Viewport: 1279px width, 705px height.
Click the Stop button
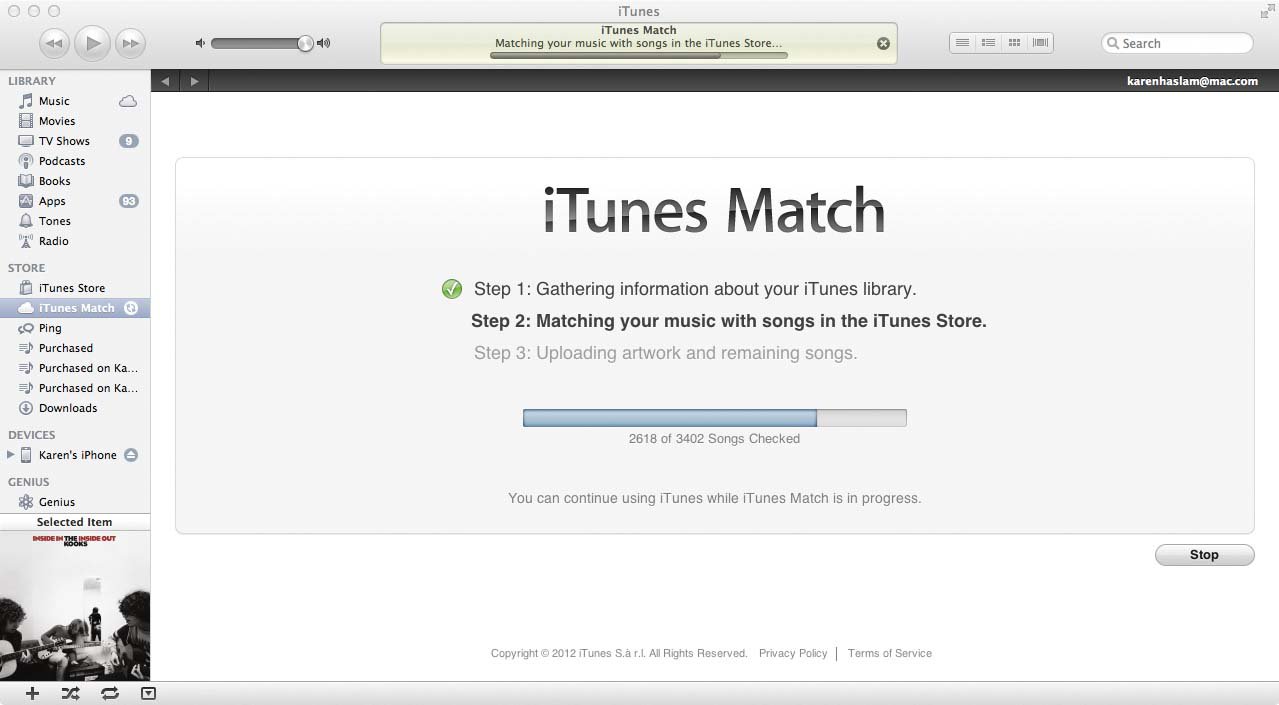(x=1204, y=555)
